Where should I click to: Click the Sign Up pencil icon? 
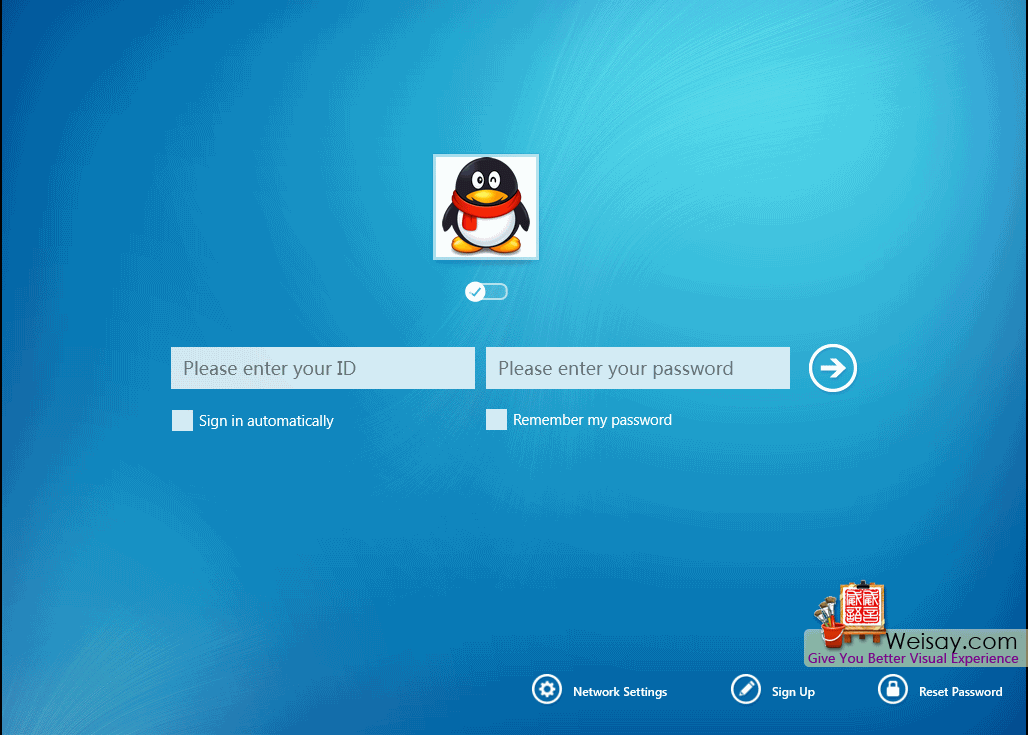click(x=746, y=690)
